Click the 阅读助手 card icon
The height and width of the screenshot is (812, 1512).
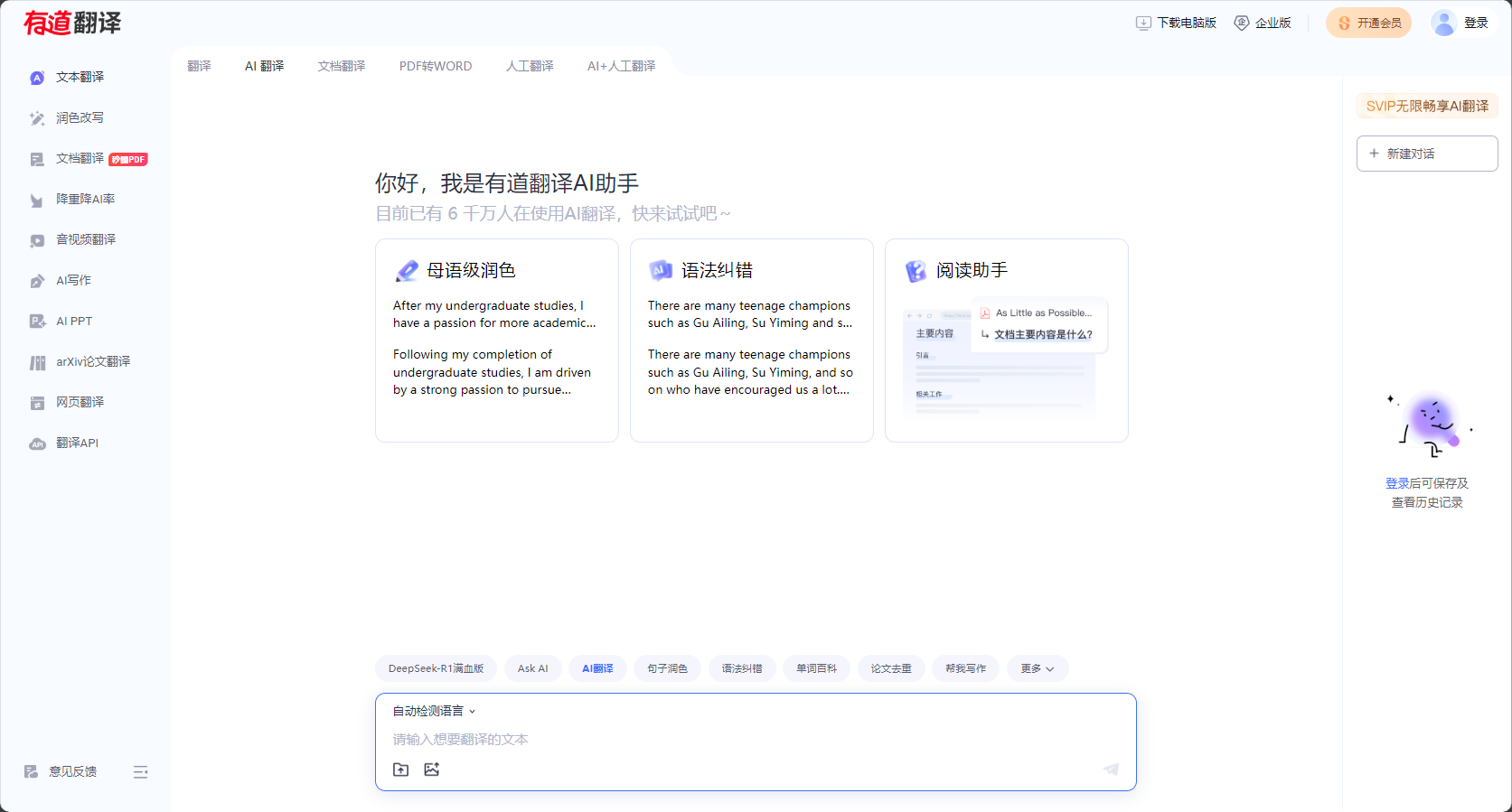(916, 270)
